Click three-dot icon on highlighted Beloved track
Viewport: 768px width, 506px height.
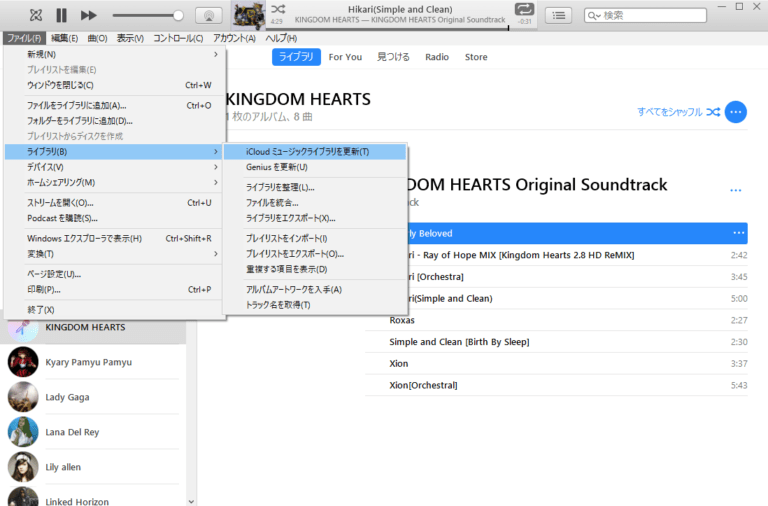[x=739, y=233]
